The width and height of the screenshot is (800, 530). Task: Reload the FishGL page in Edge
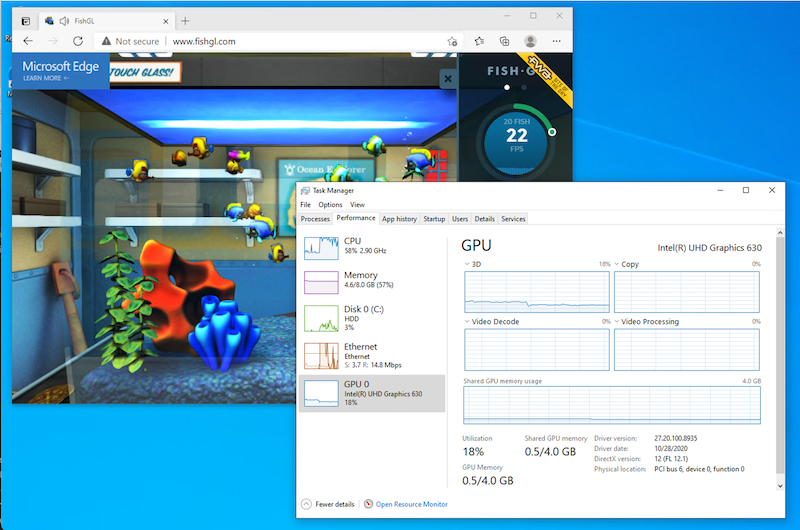79,41
